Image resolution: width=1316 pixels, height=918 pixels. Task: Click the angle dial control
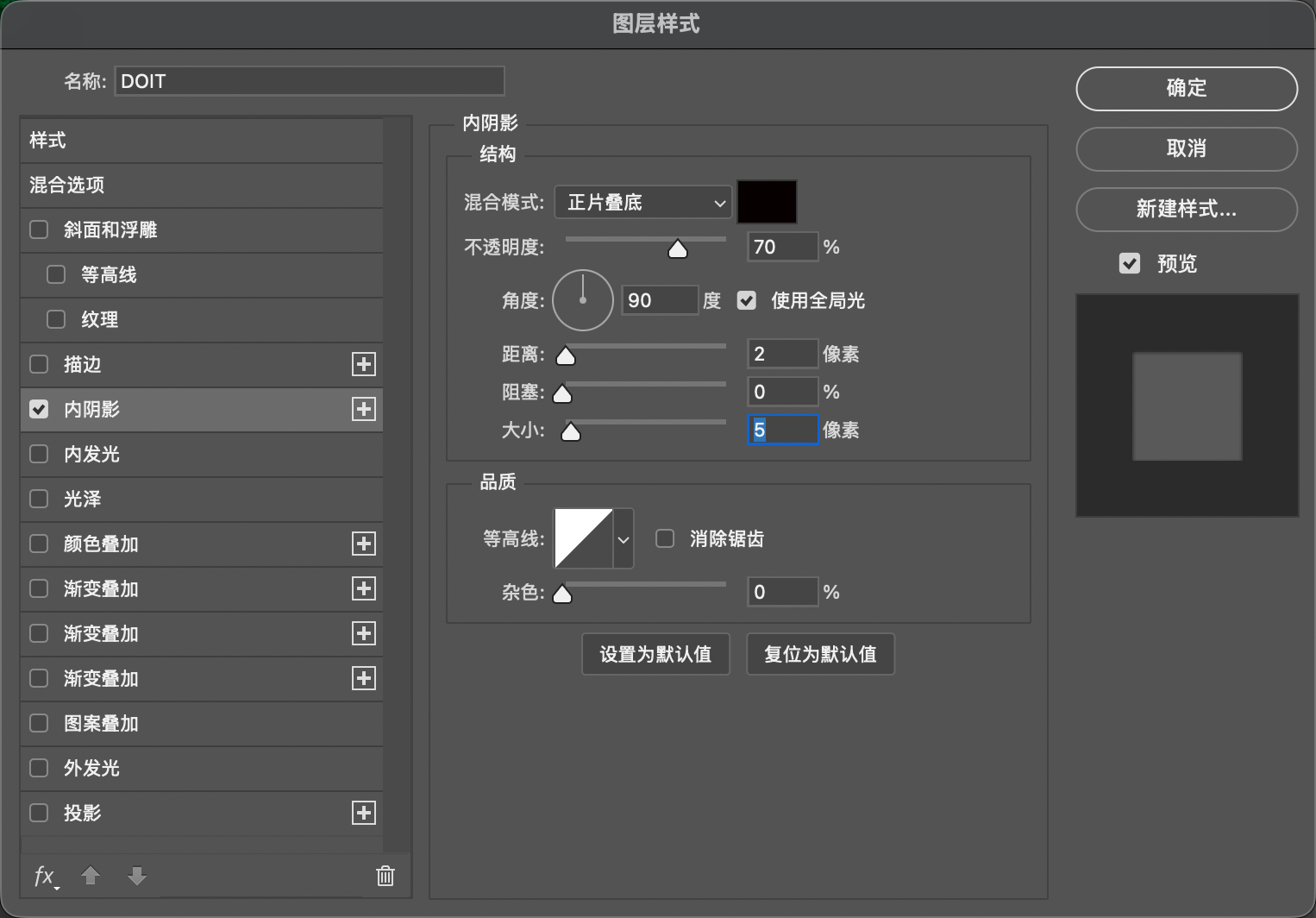point(583,300)
